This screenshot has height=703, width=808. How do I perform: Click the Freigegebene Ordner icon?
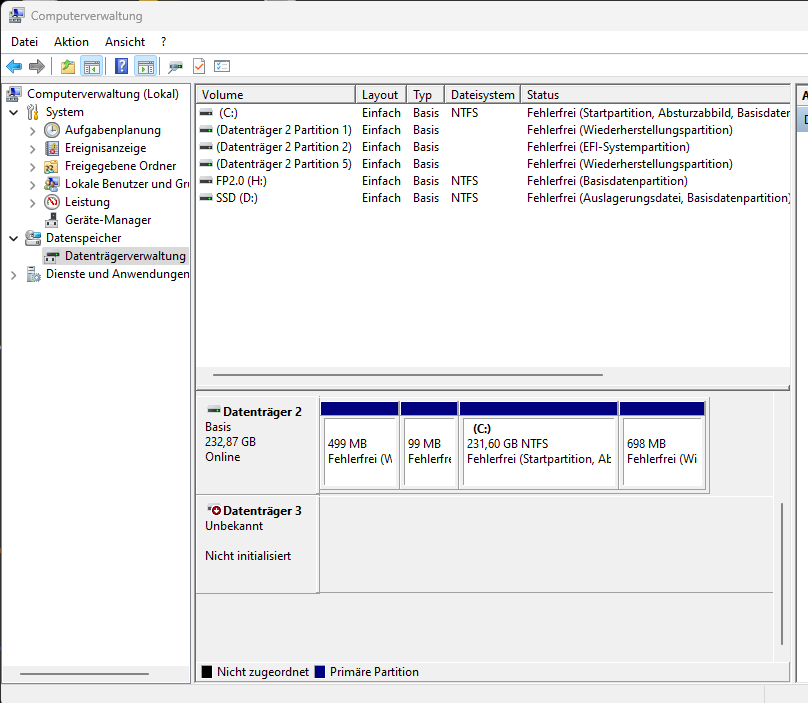pos(51,166)
